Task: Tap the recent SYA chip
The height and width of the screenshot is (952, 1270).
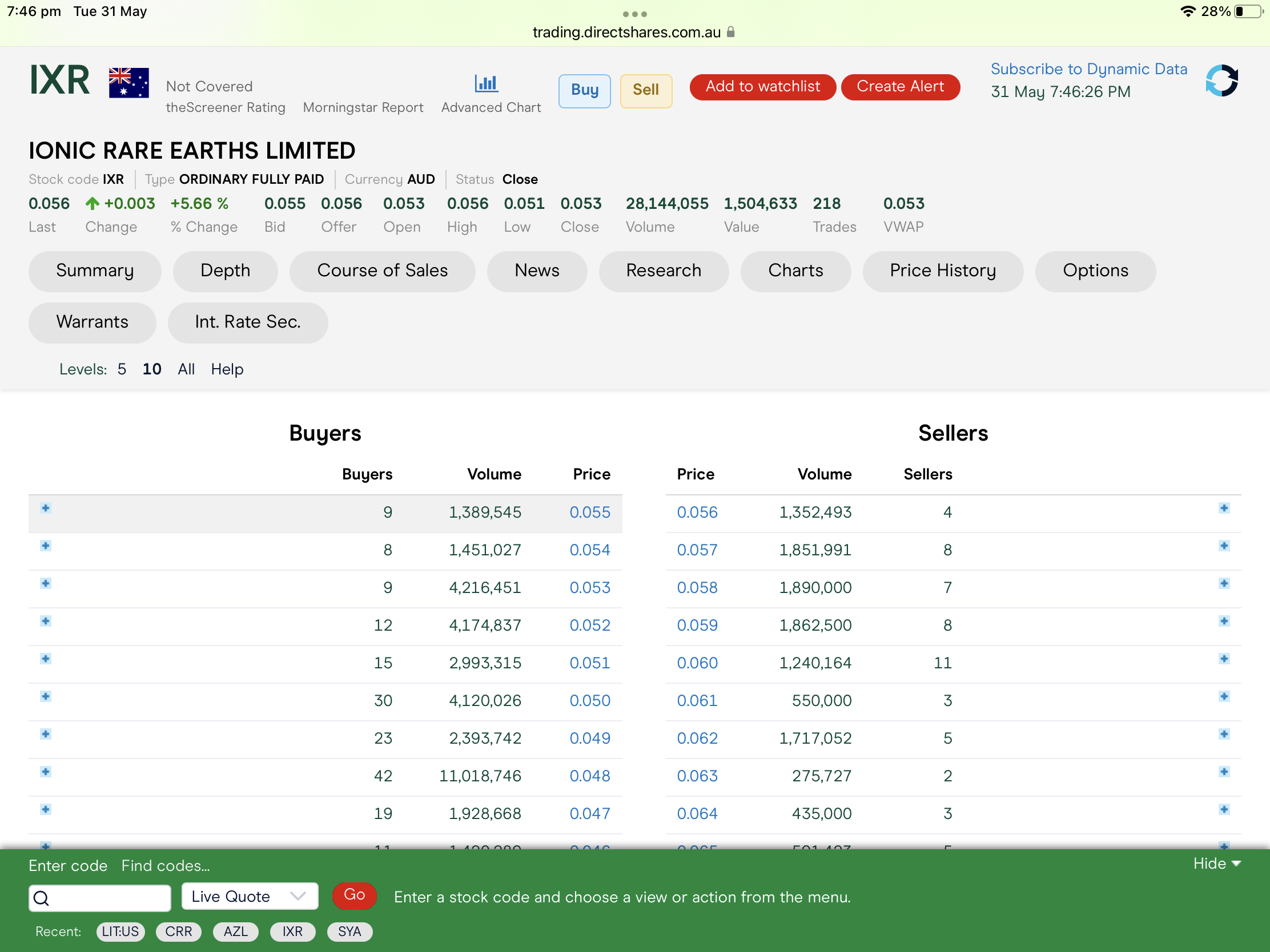Action: pyautogui.click(x=349, y=931)
